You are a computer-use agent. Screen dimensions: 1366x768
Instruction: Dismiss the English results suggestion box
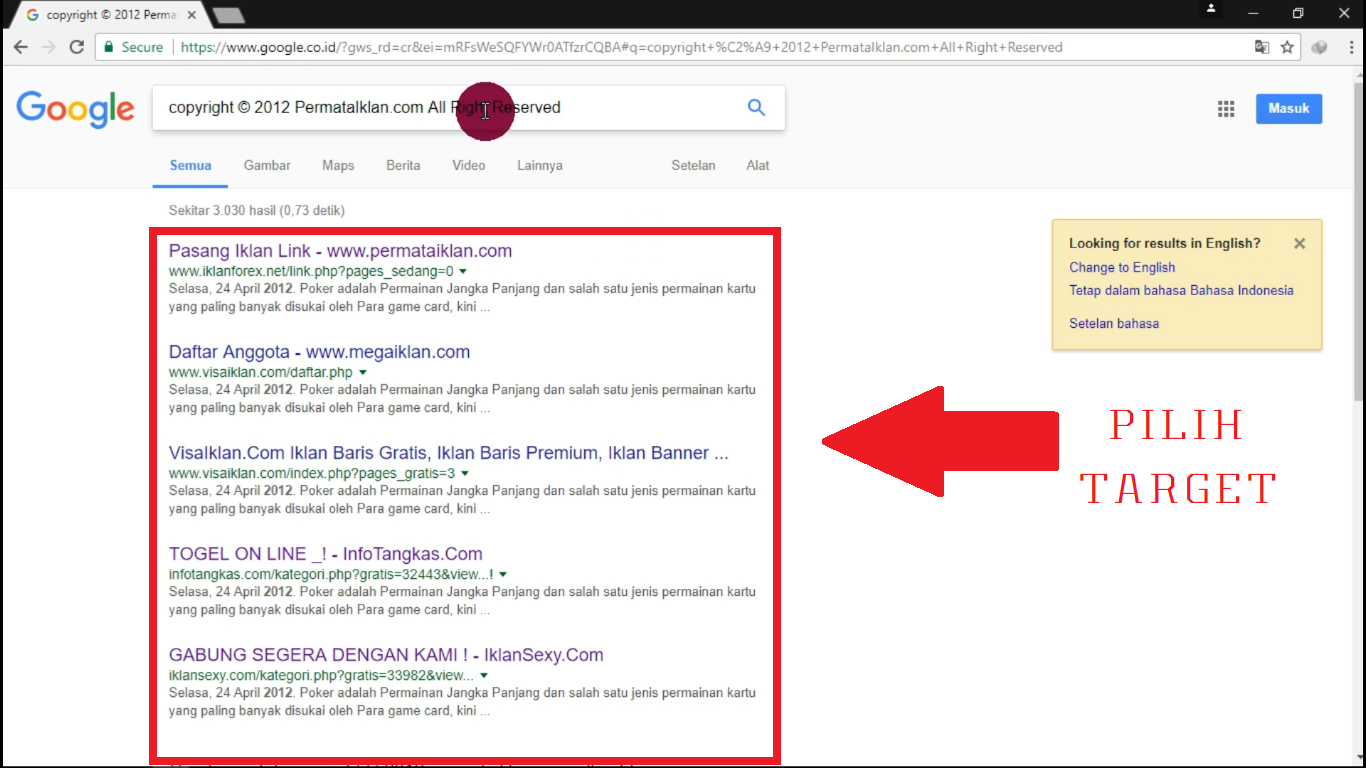pyautogui.click(x=1299, y=243)
